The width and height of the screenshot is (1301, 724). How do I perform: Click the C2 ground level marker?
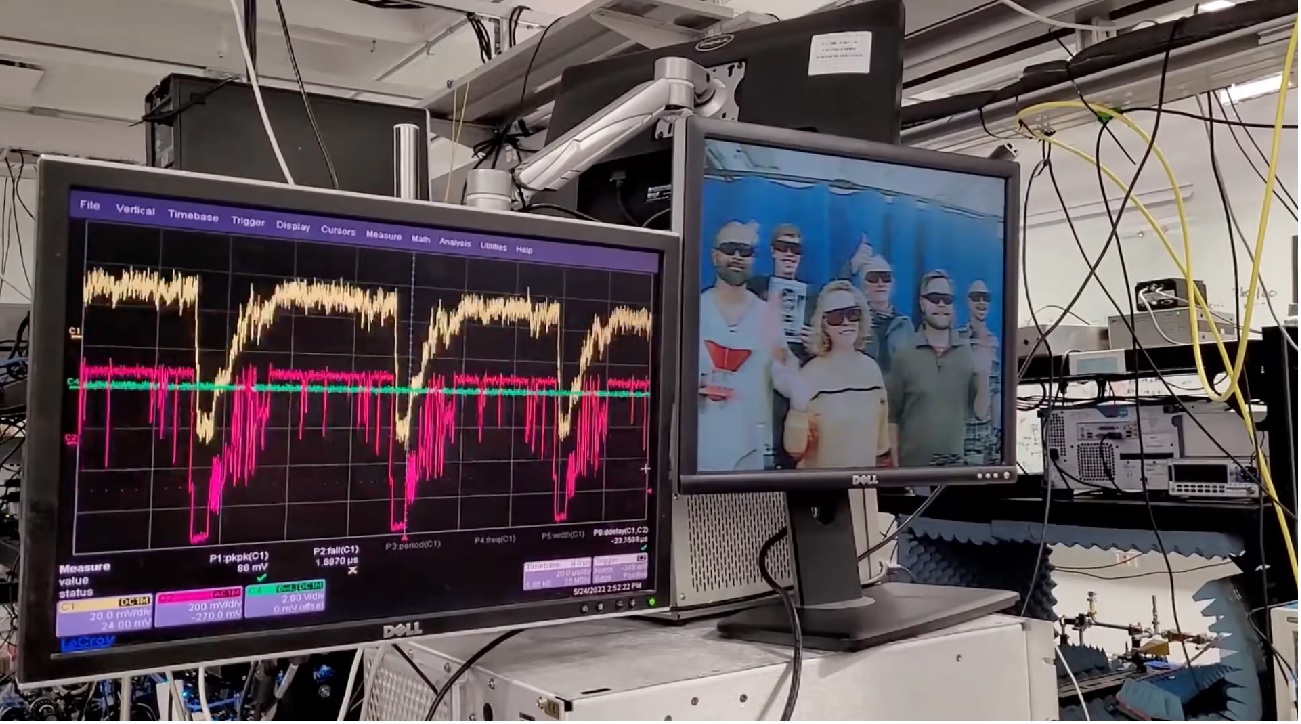pyautogui.click(x=72, y=438)
